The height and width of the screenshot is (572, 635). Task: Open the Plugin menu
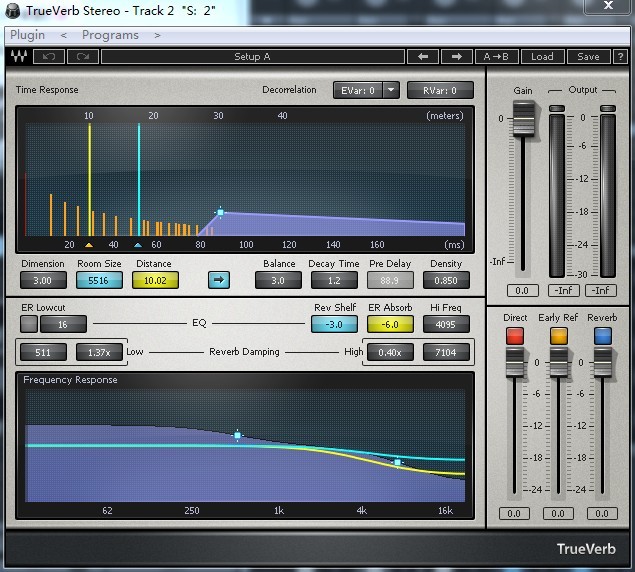coord(28,35)
